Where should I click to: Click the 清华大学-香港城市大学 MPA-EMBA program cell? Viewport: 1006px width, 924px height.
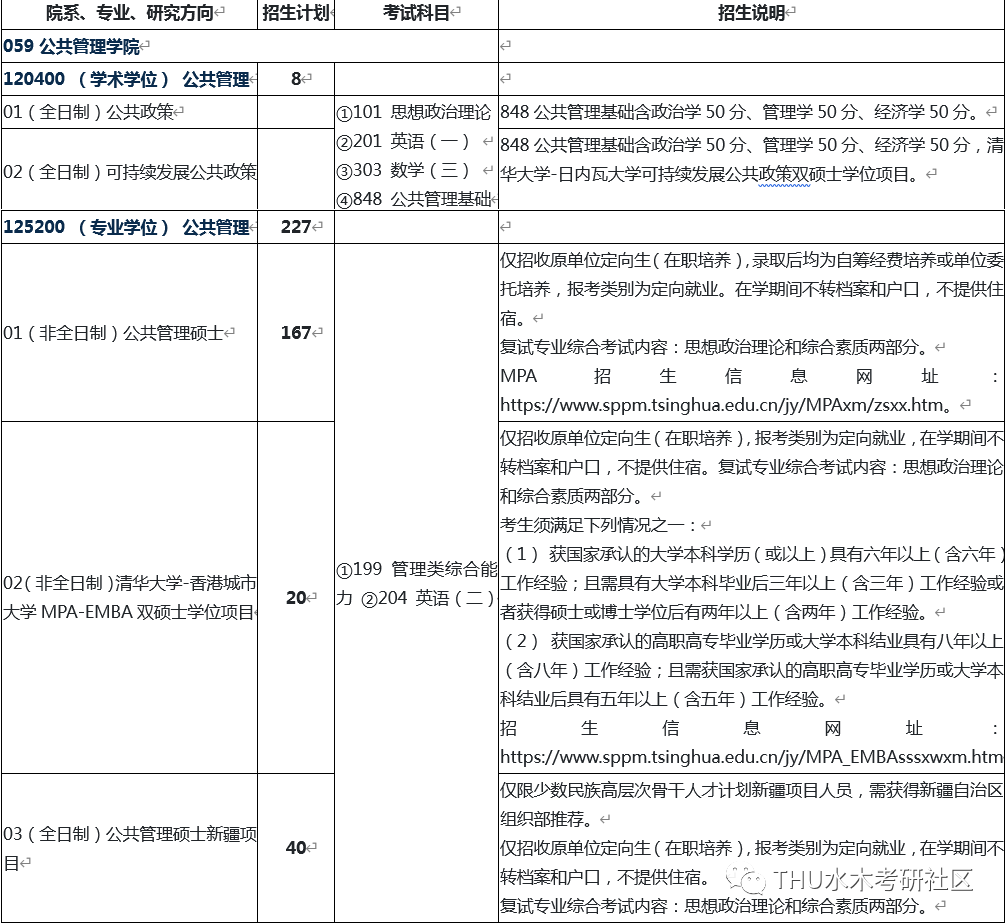tap(129, 597)
